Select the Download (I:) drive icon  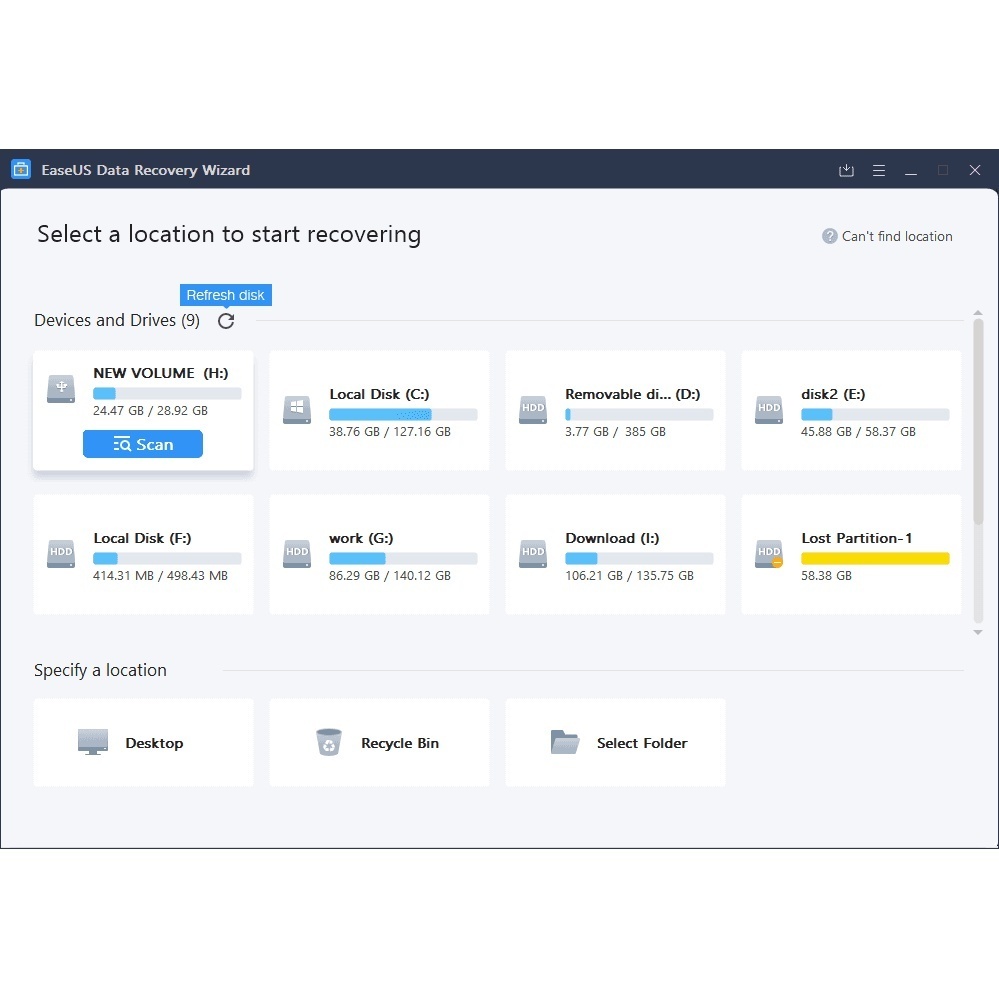click(x=533, y=553)
